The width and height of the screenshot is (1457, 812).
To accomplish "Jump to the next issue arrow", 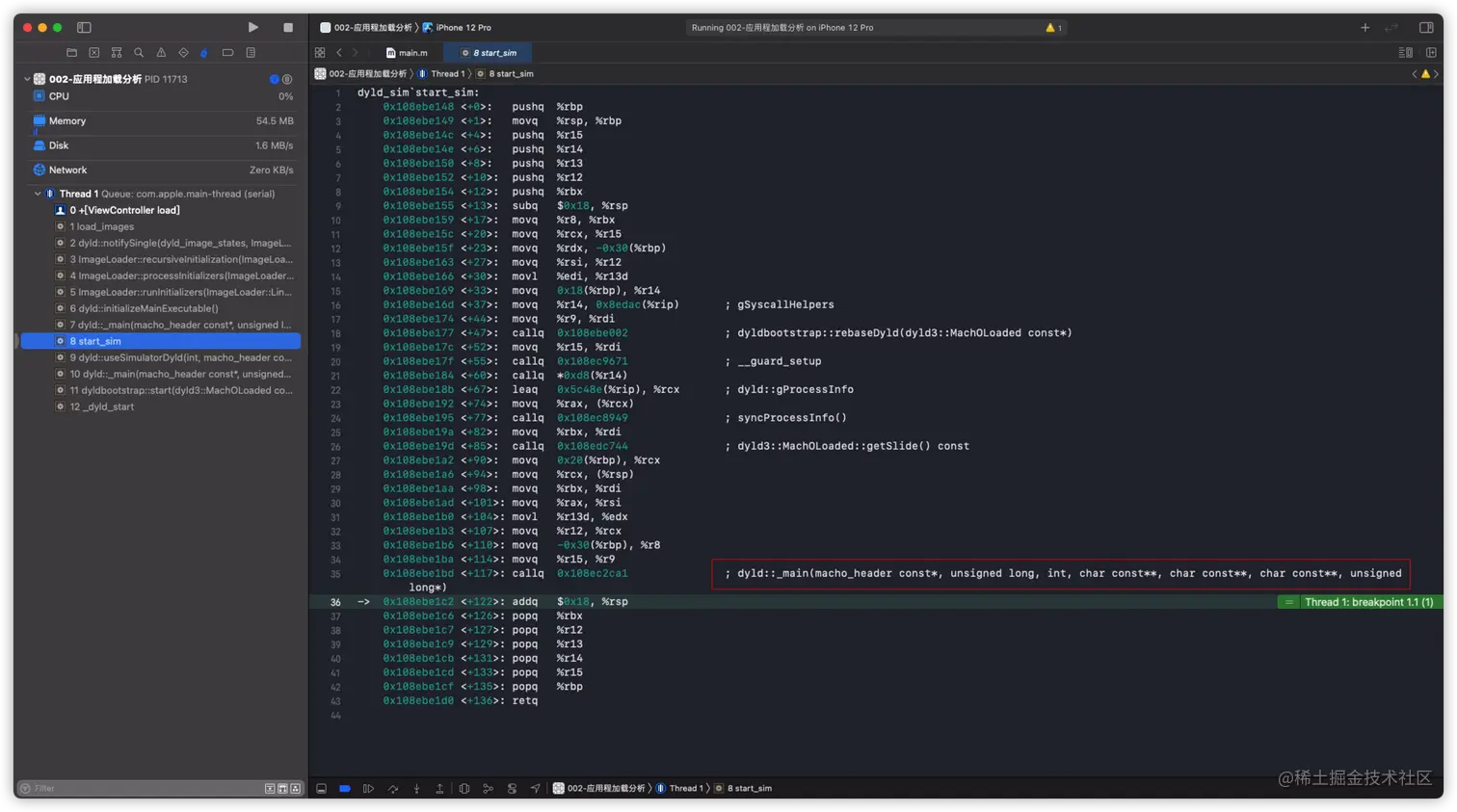I will pos(1436,74).
